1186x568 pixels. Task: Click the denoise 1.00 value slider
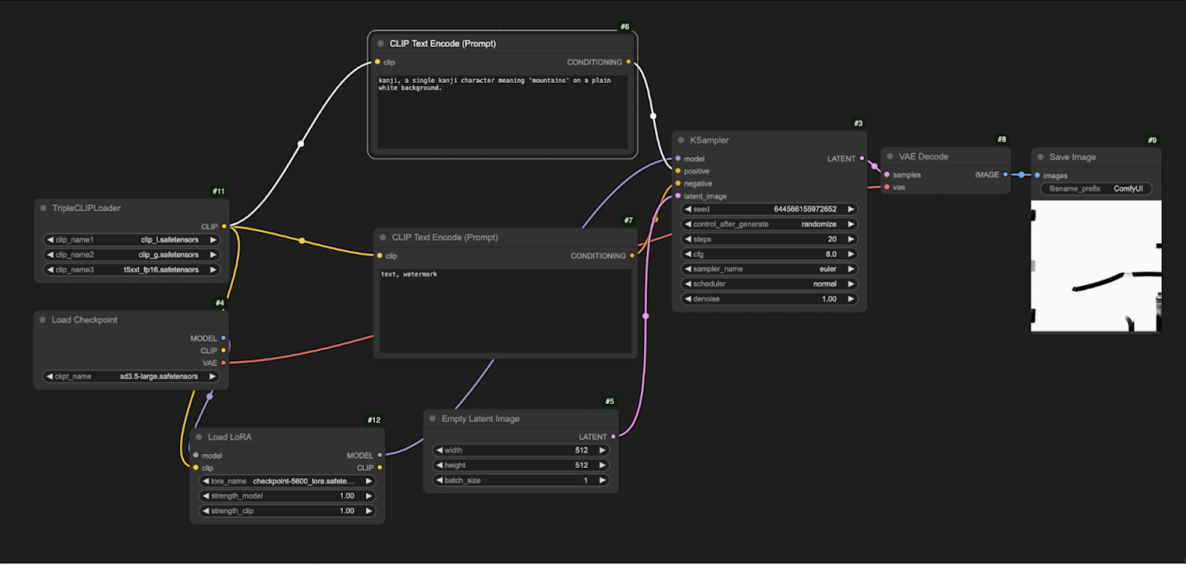769,299
